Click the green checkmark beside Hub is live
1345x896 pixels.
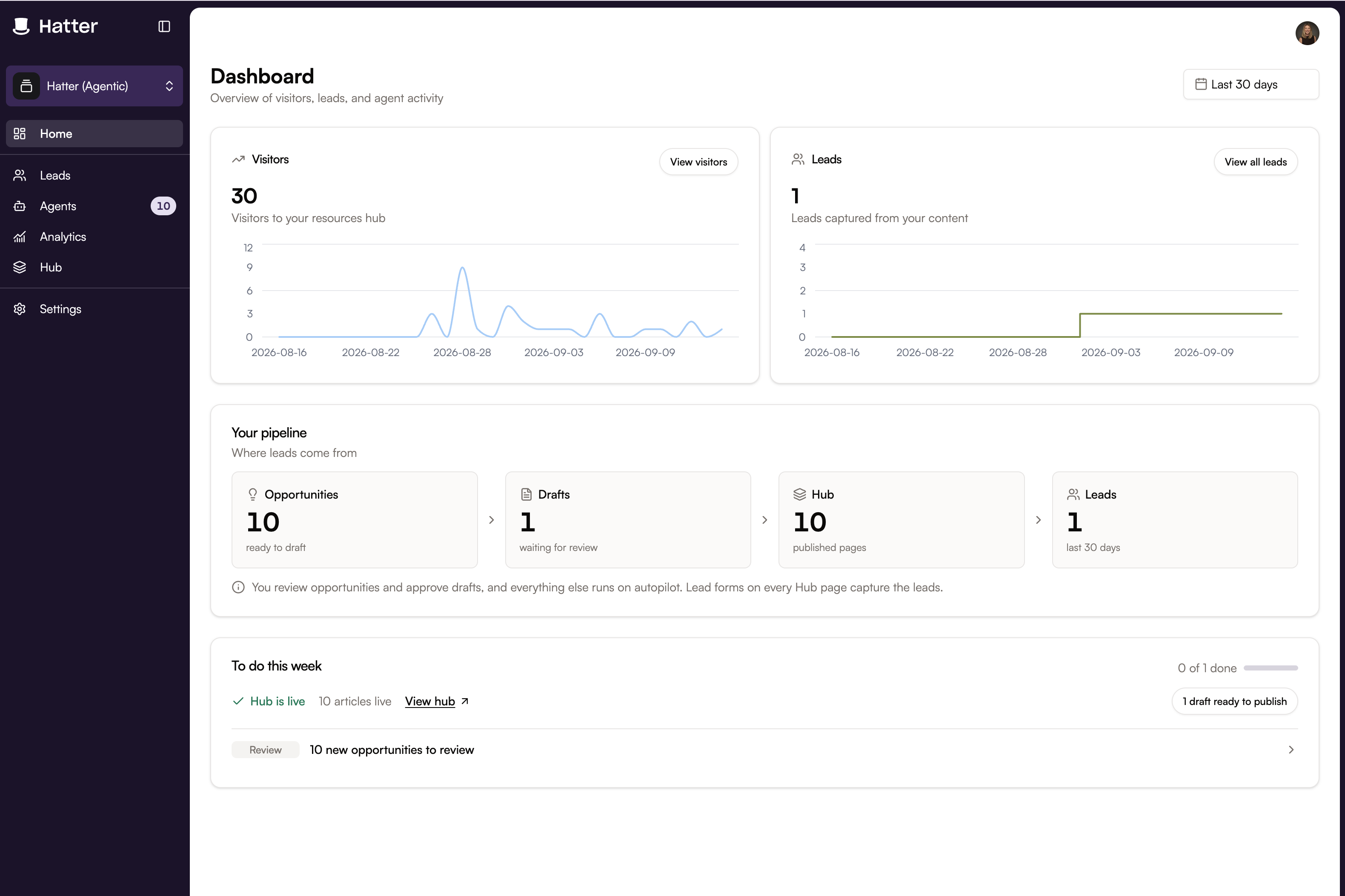coord(238,701)
